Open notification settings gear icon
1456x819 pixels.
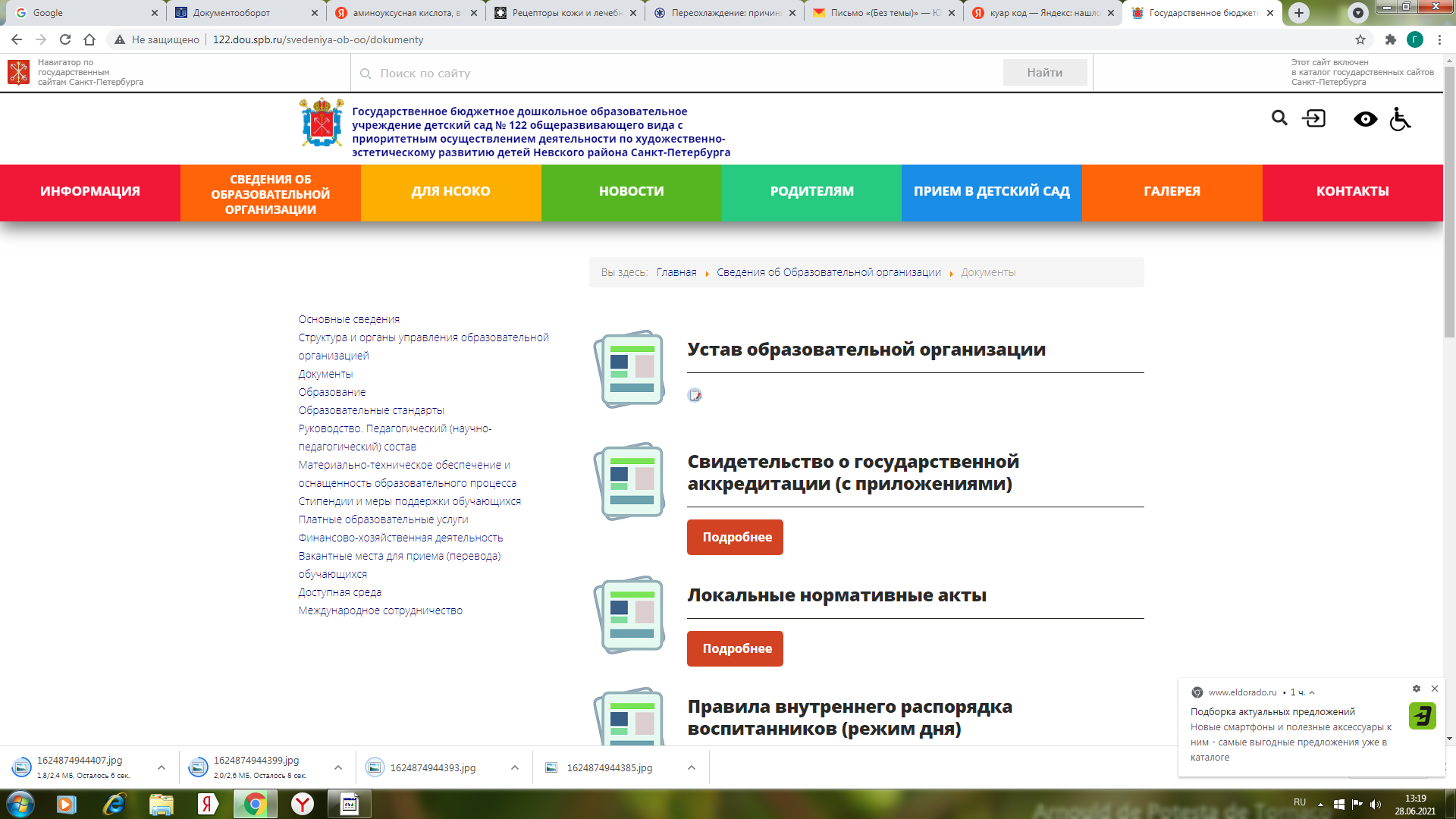click(1416, 689)
